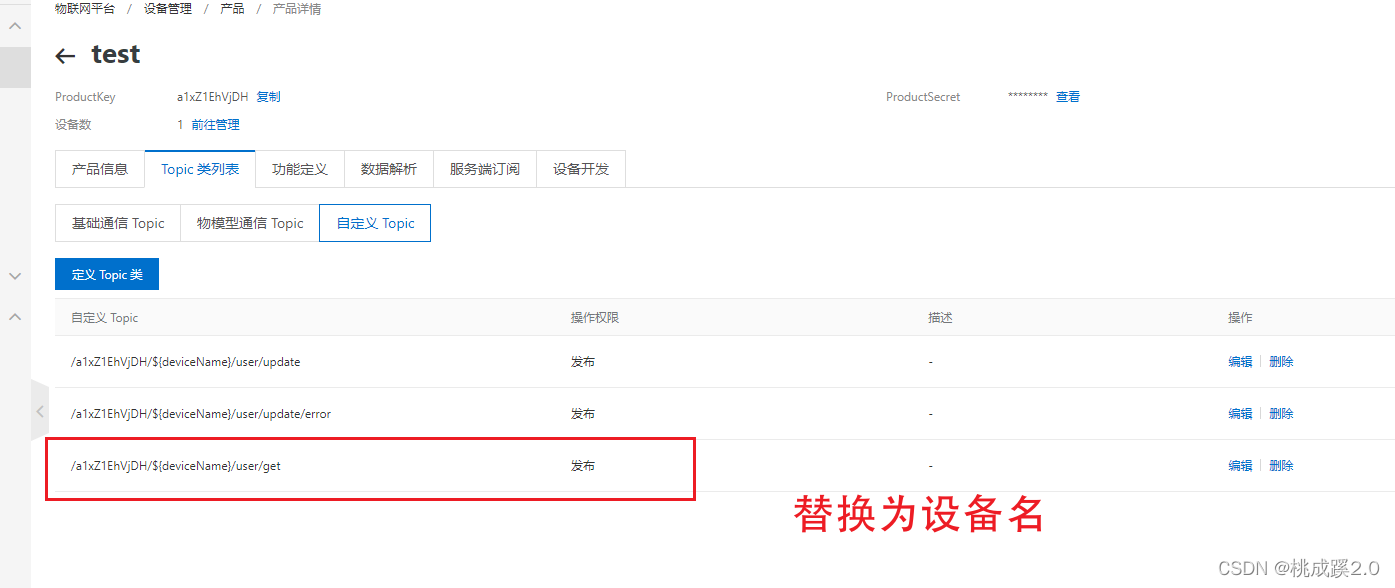Delete the user/update topic row
Viewport: 1395px width, 588px height.
pos(1281,362)
